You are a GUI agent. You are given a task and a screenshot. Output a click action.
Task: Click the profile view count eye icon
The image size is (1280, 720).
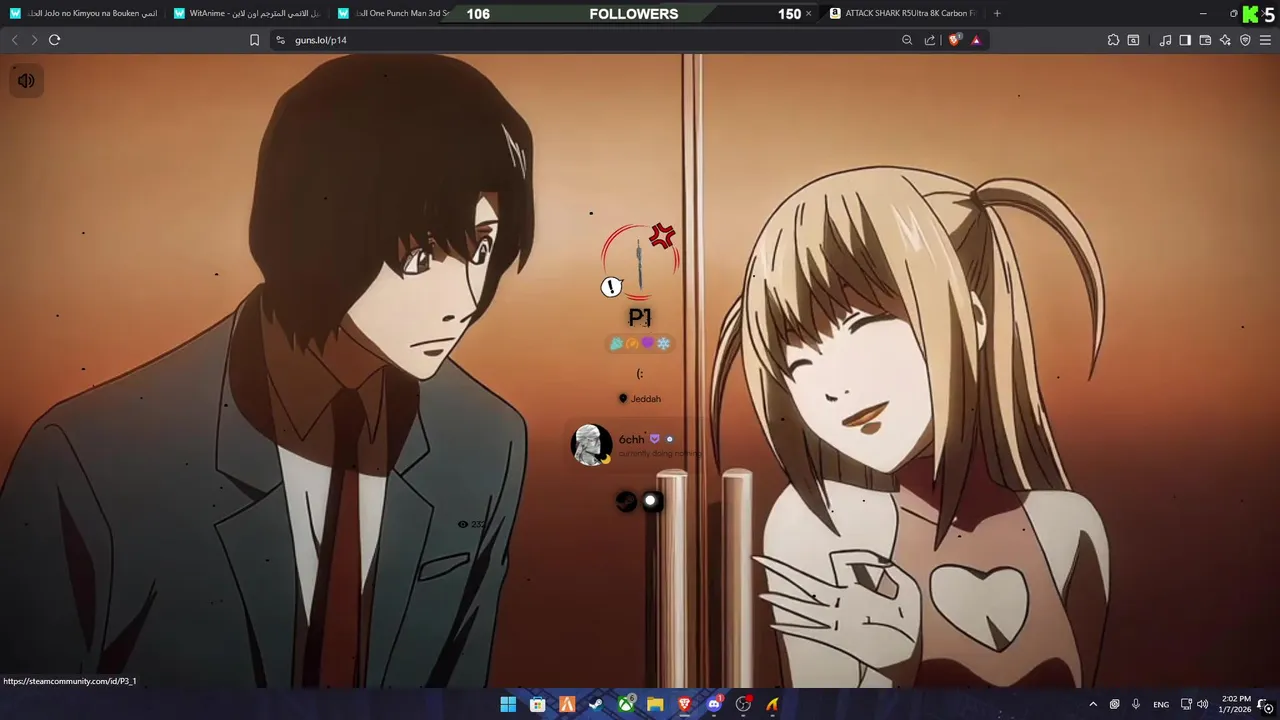pos(462,524)
